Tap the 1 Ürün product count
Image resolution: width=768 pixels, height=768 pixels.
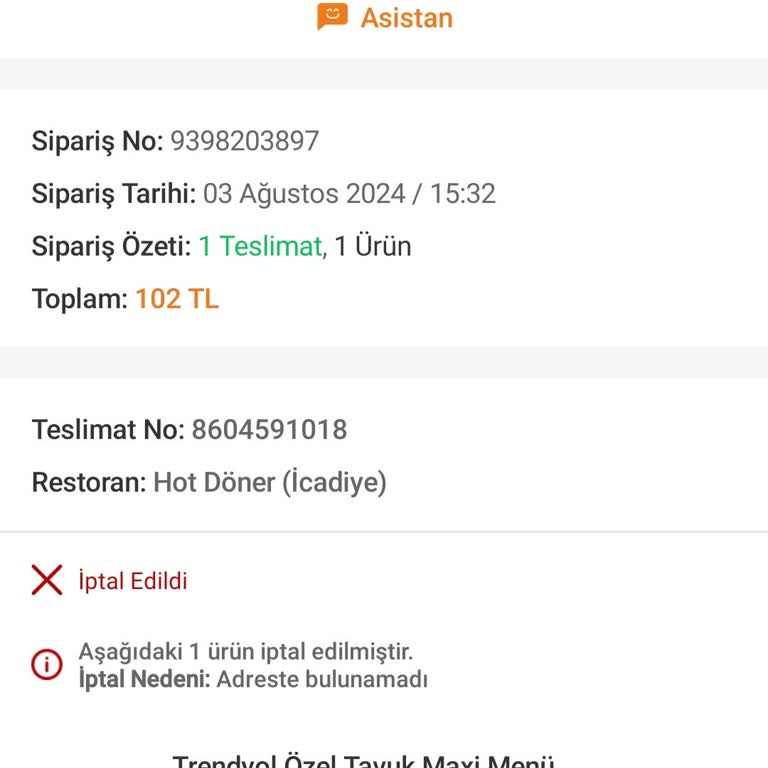point(373,246)
